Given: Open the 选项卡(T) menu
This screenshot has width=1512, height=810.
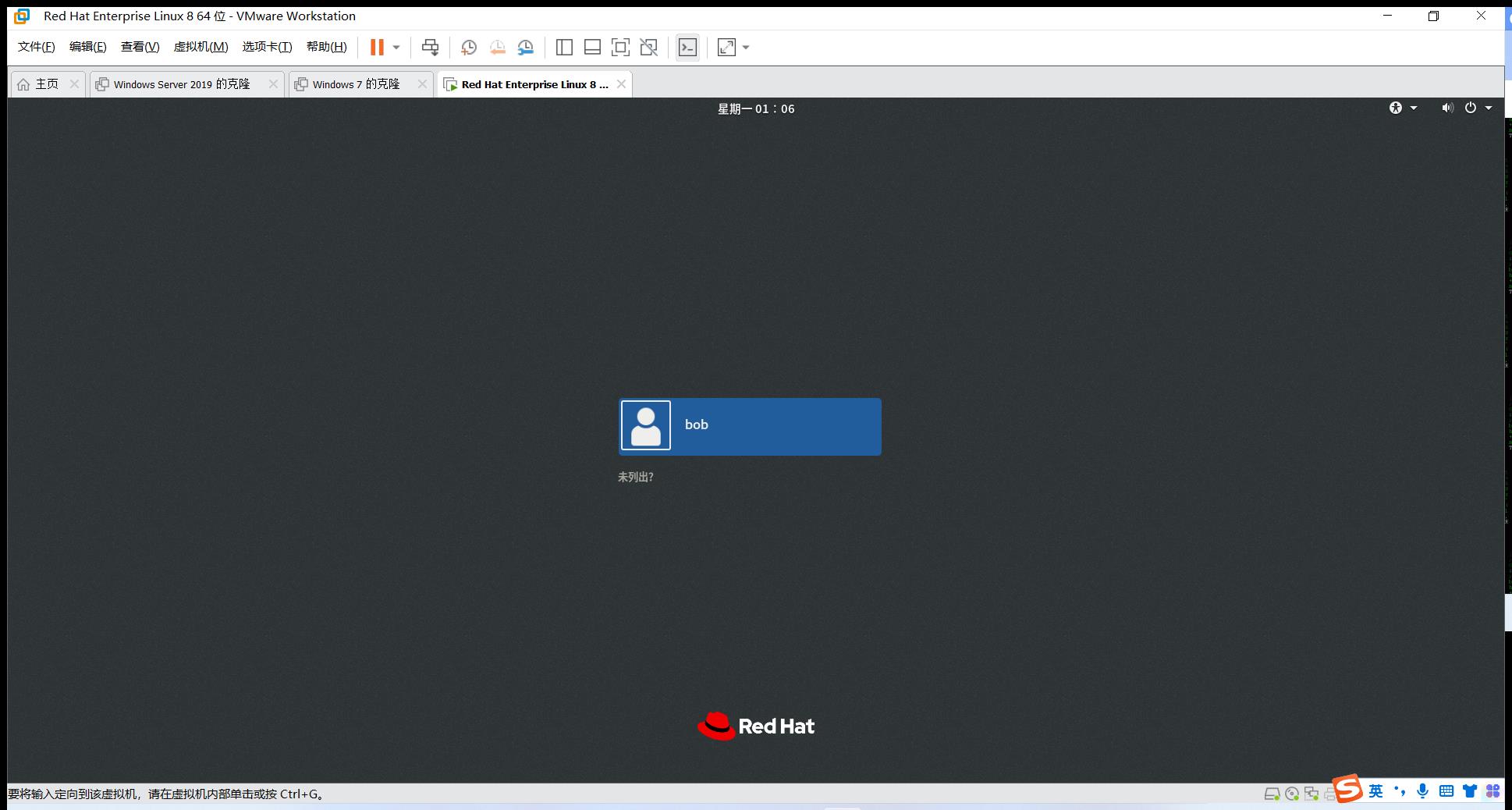Looking at the screenshot, I should coord(267,47).
